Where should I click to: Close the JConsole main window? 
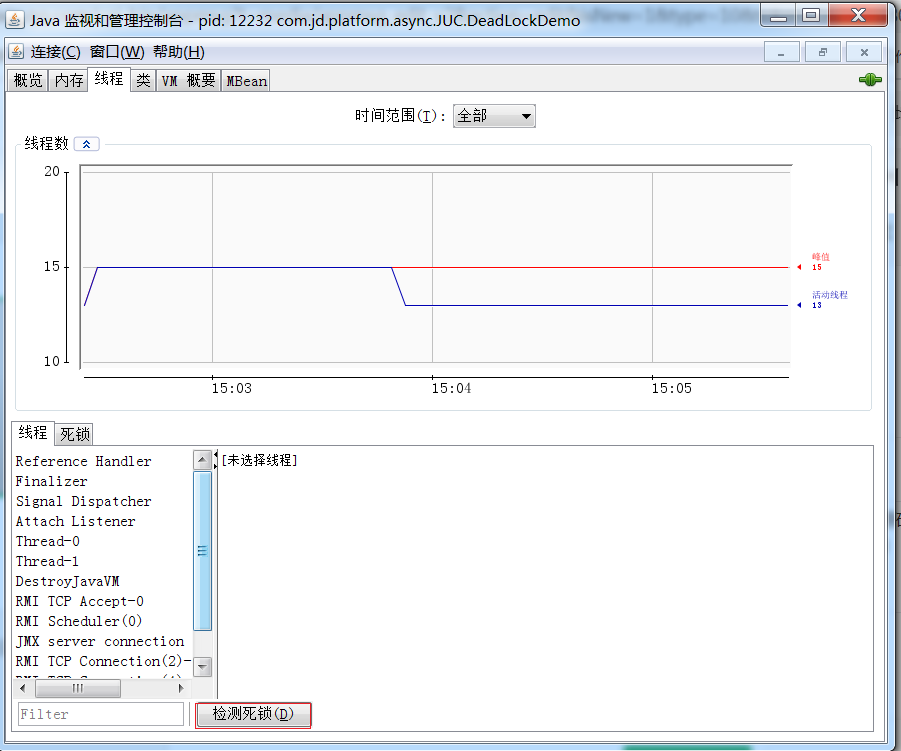click(x=858, y=16)
